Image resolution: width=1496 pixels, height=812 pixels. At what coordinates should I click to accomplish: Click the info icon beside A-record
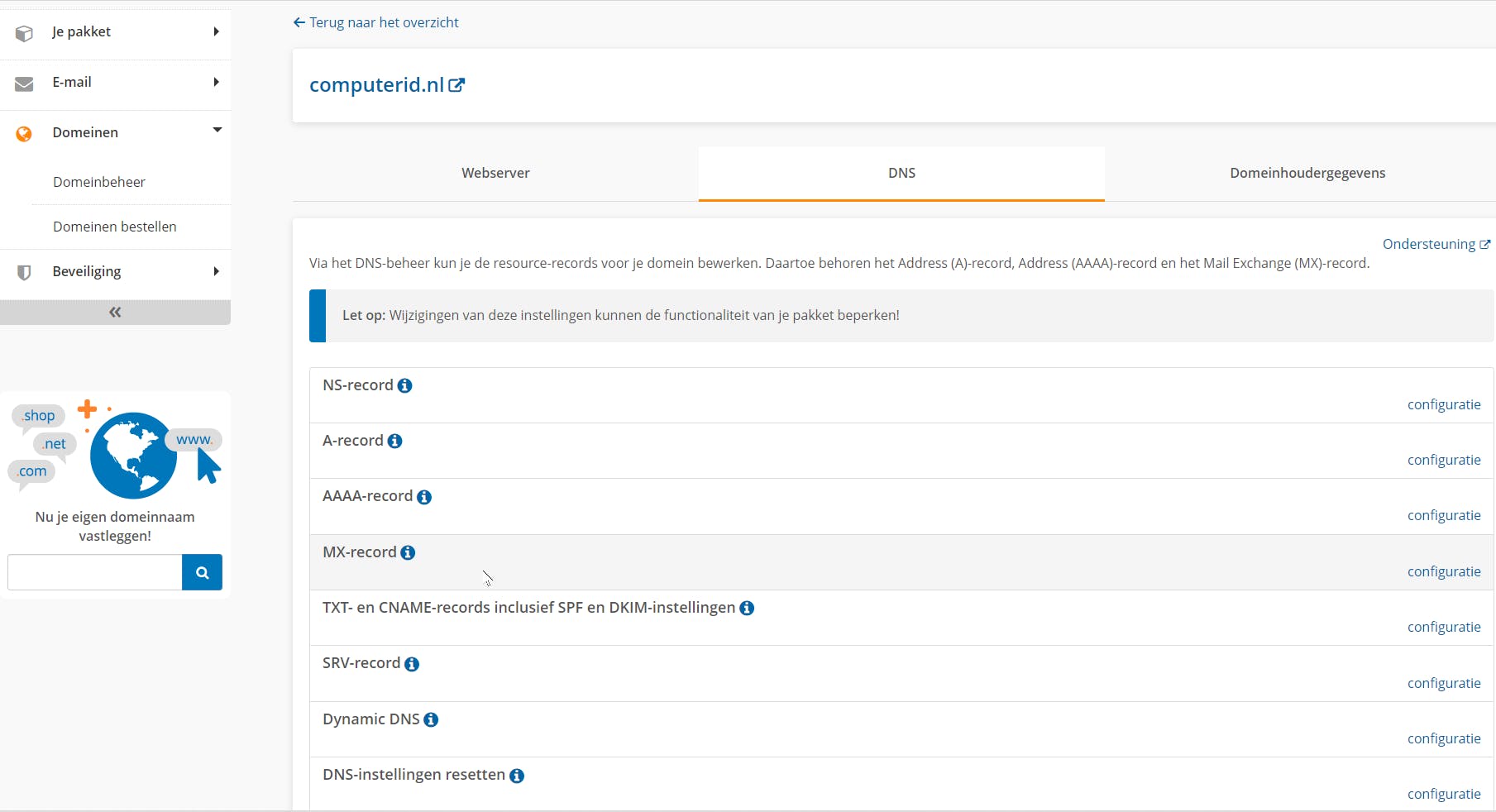[394, 442]
